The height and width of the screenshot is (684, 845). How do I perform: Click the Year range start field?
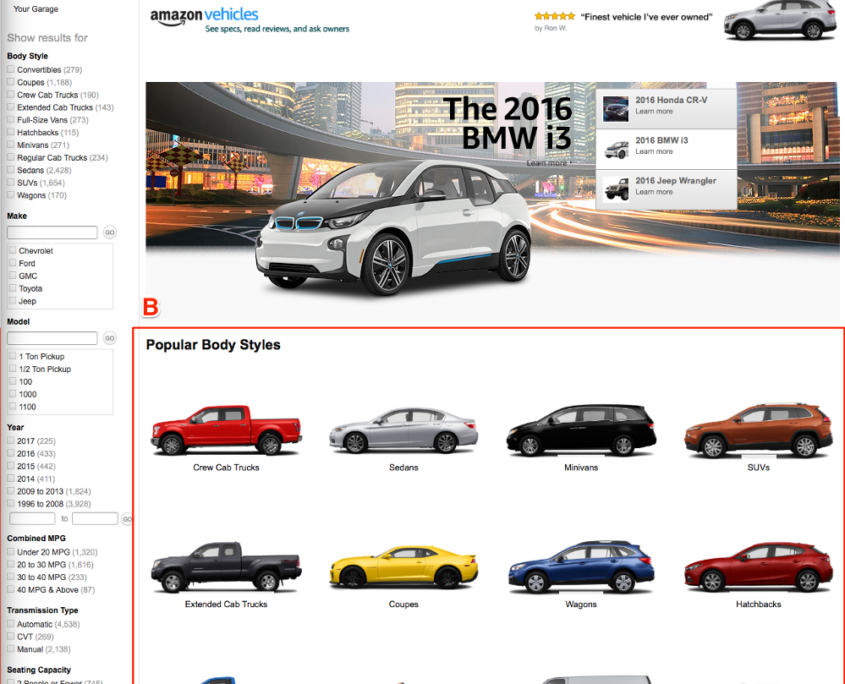coord(32,519)
